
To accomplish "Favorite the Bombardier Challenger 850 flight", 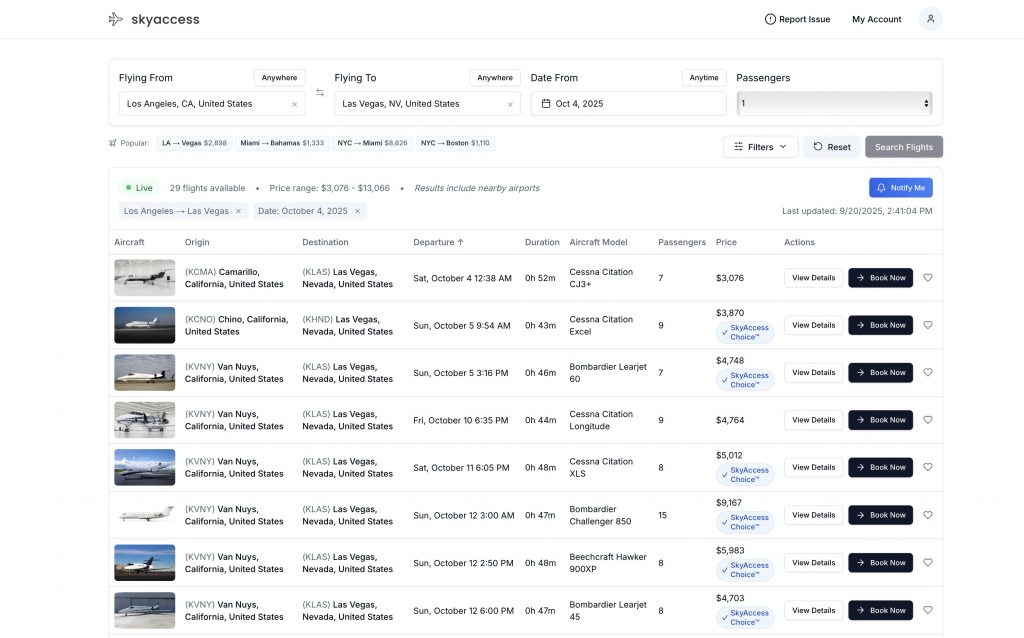I will pyautogui.click(x=928, y=515).
